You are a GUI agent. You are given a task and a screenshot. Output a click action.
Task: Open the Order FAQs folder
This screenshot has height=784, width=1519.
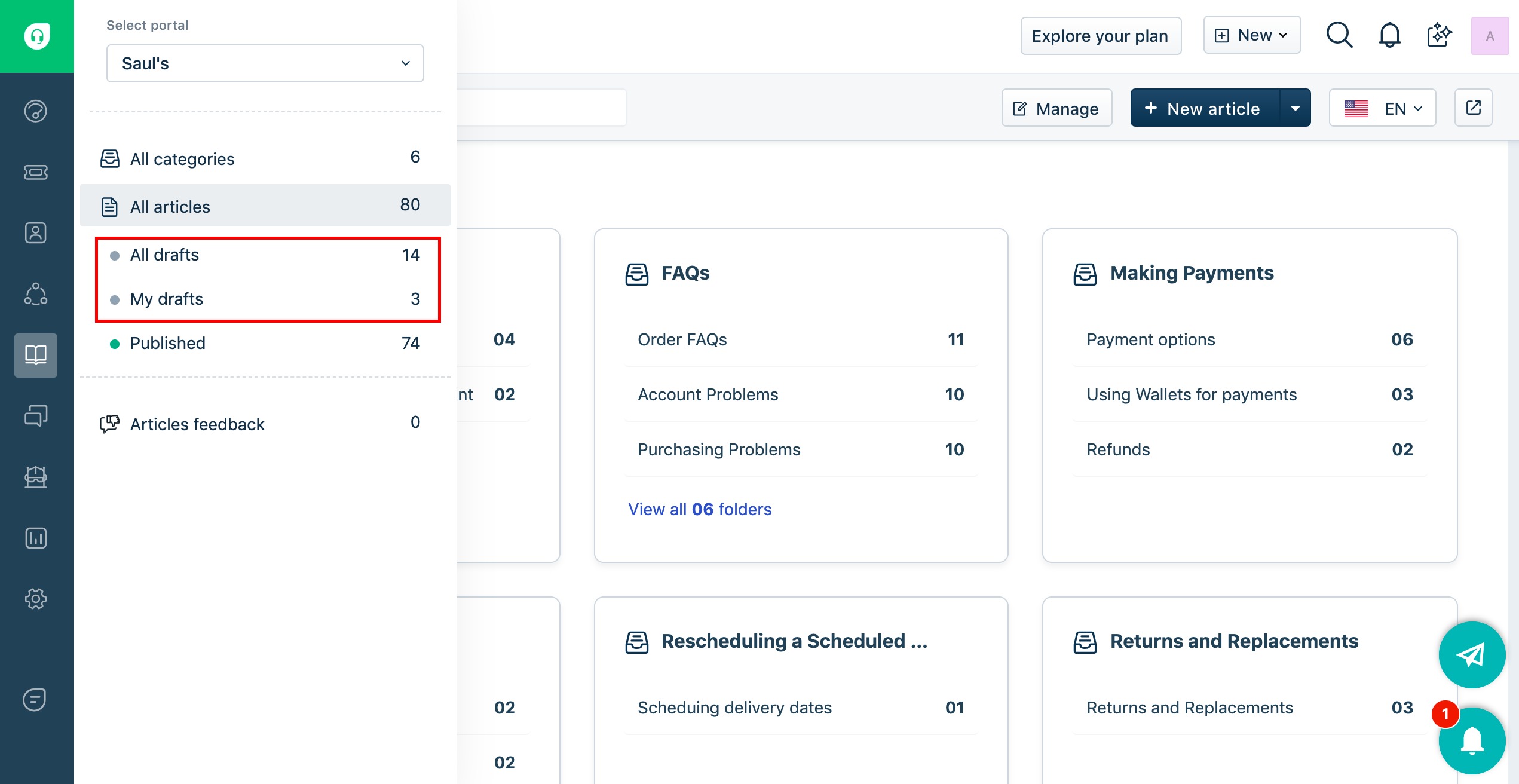tap(682, 340)
